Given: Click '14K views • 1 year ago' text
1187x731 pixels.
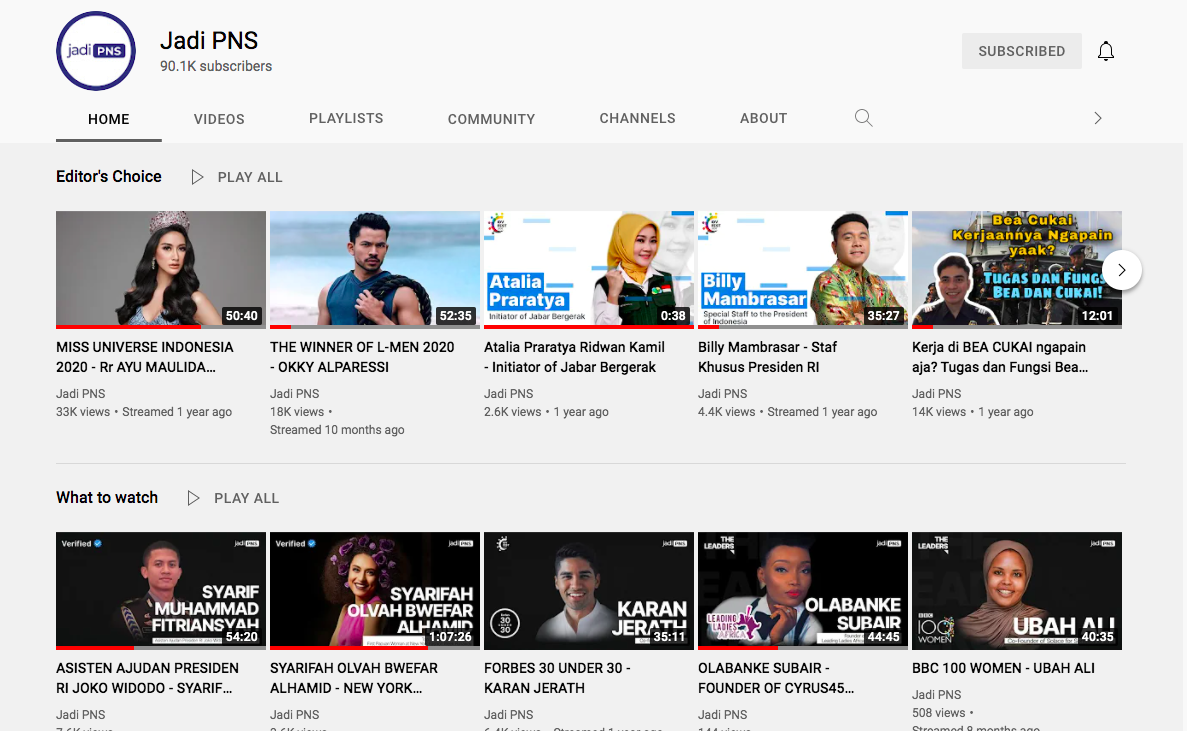Looking at the screenshot, I should click(x=973, y=412).
